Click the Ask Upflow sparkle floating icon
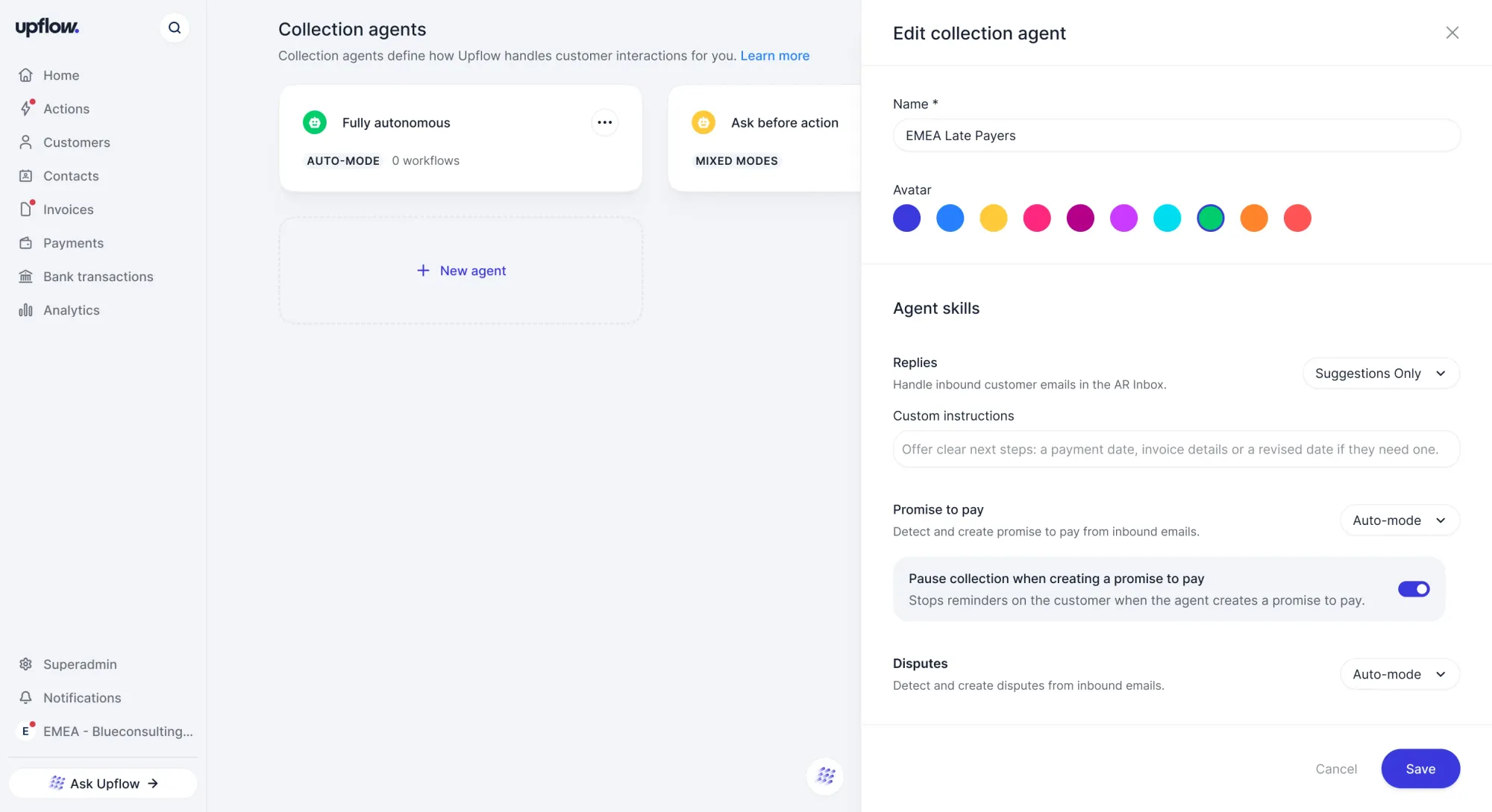Image resolution: width=1492 pixels, height=812 pixels. [825, 775]
